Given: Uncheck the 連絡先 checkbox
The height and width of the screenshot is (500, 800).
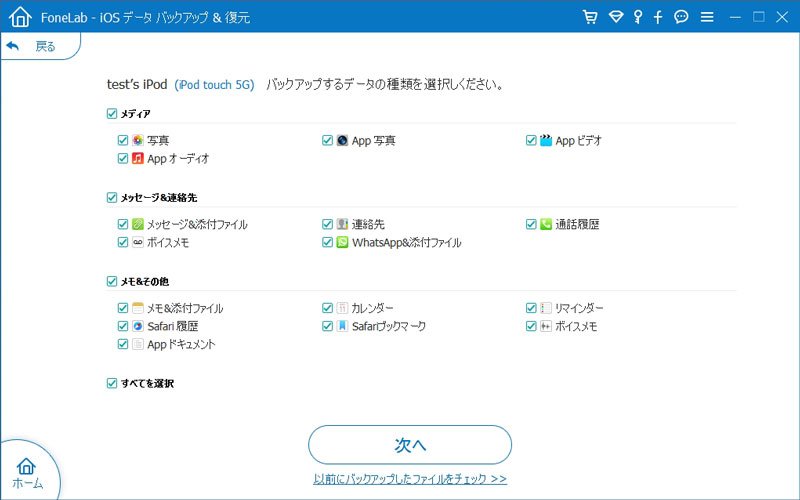Looking at the screenshot, I should tap(328, 224).
